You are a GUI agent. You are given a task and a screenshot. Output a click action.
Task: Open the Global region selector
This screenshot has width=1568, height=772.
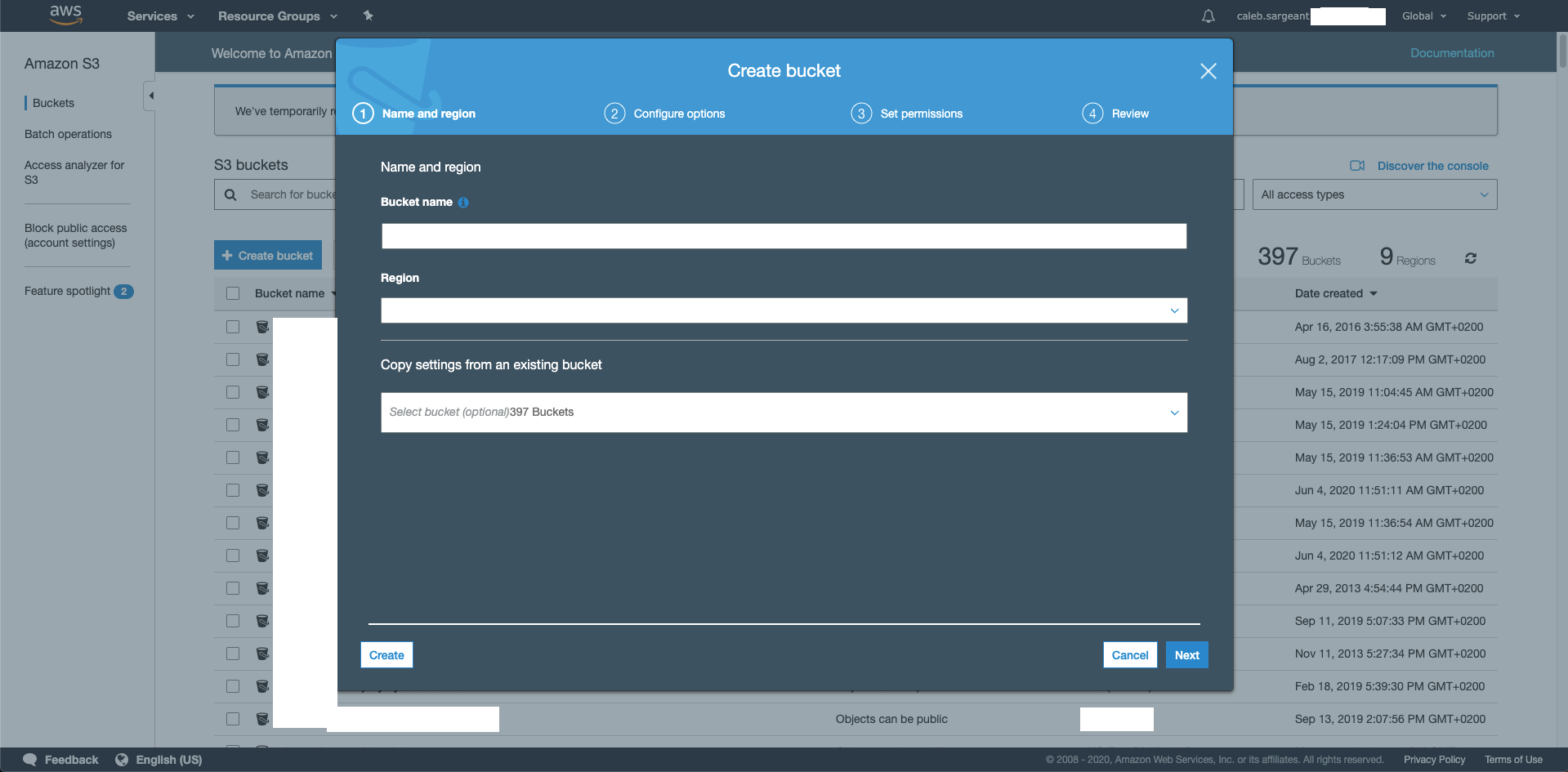tap(1424, 16)
